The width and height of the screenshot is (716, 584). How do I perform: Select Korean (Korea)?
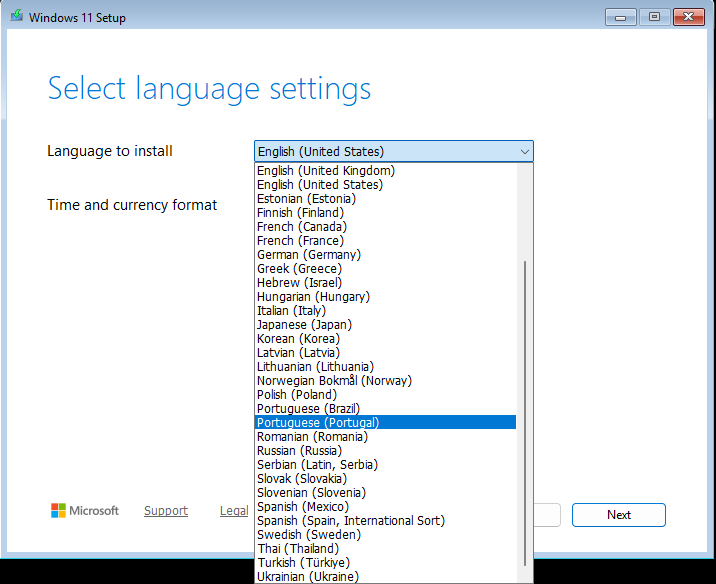[385, 339]
